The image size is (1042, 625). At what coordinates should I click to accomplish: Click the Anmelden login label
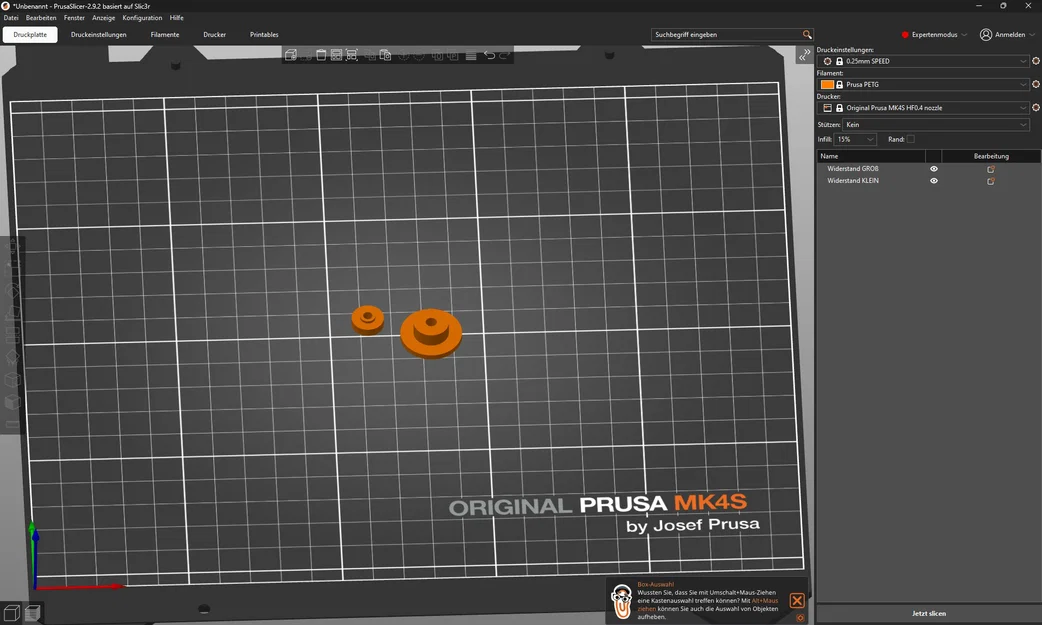click(x=1009, y=35)
